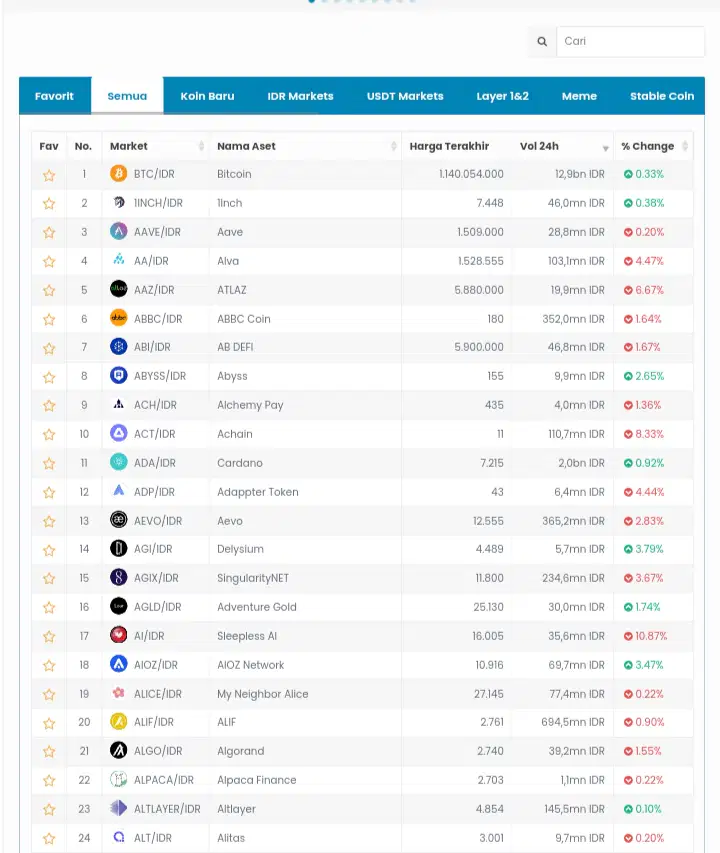Select price 1.140.054.000

point(471,174)
